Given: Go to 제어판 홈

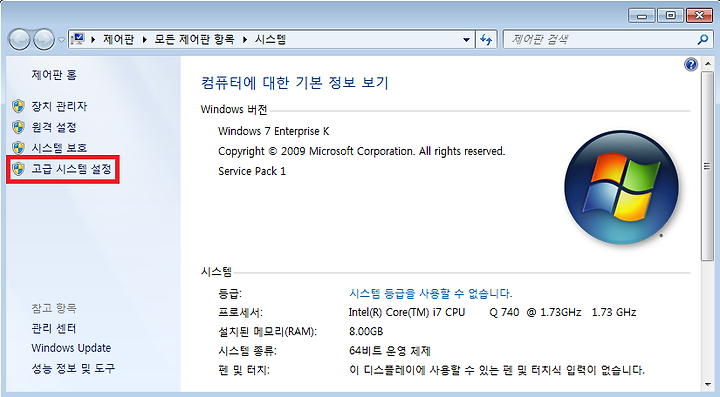Looking at the screenshot, I should (54, 75).
